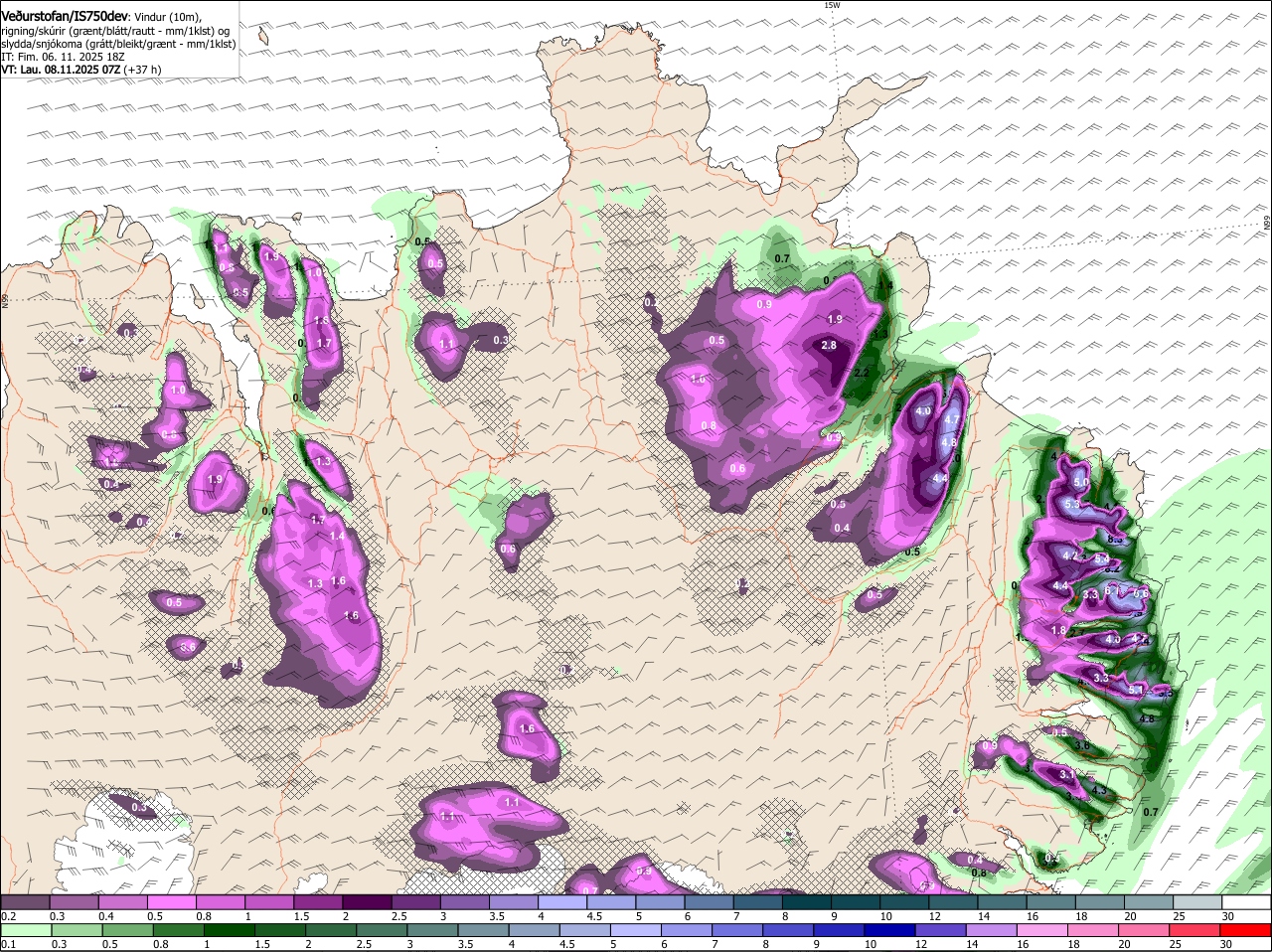Screen dimensions: 1272x952
Task: Click the 2.8 snowfall value on the map
Action: (x=829, y=345)
